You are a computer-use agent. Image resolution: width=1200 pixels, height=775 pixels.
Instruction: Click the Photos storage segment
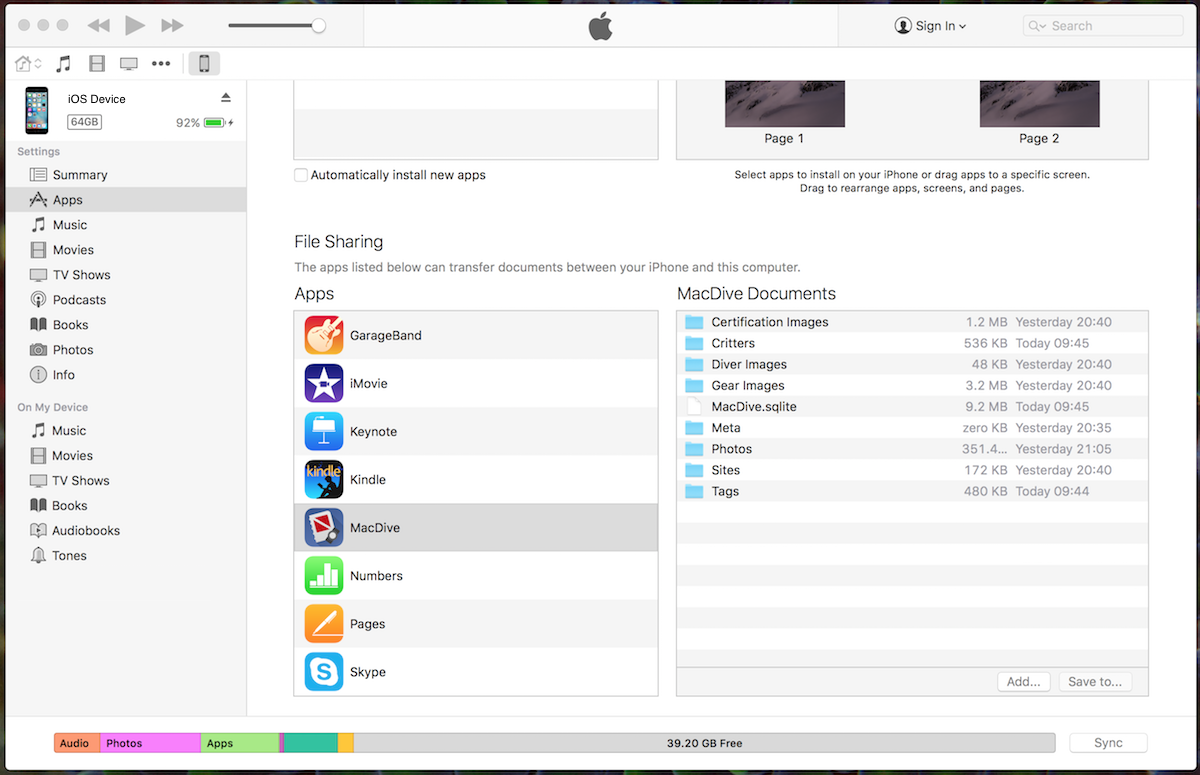click(x=150, y=743)
